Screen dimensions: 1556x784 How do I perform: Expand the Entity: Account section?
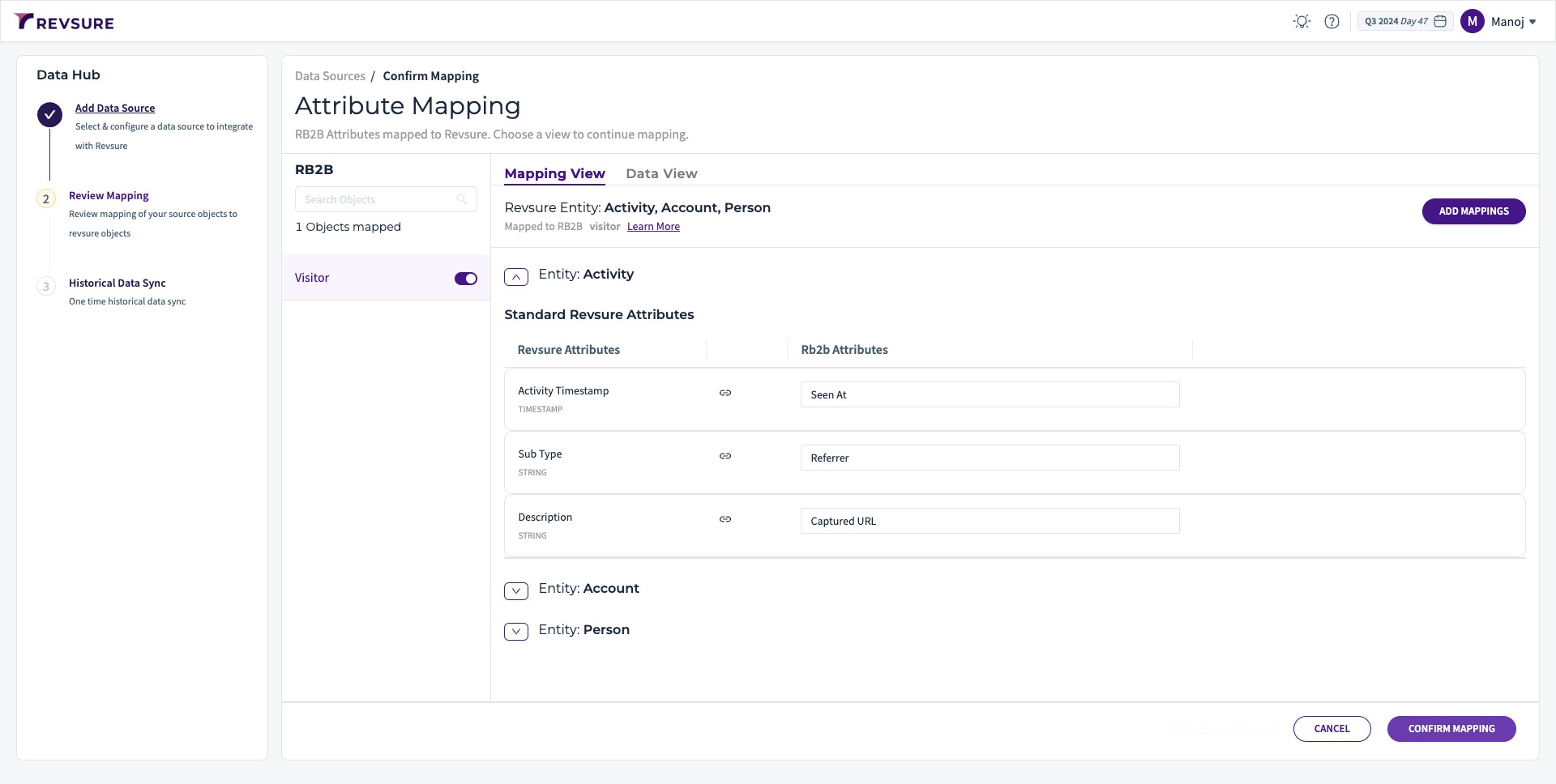click(x=516, y=591)
